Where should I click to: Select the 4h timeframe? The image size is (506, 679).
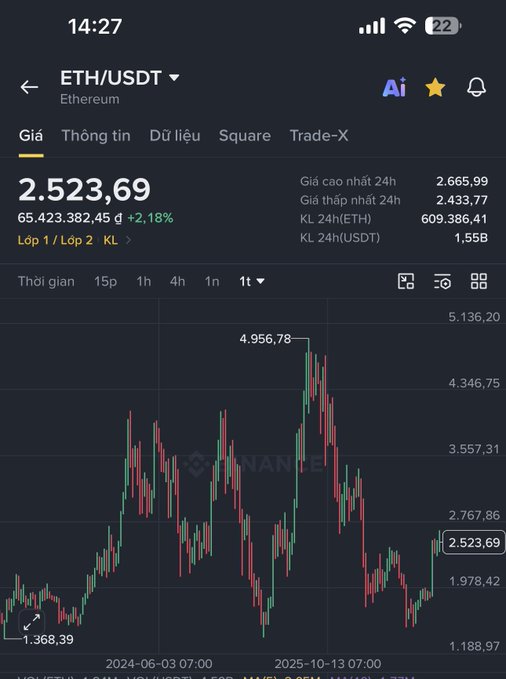point(178,281)
